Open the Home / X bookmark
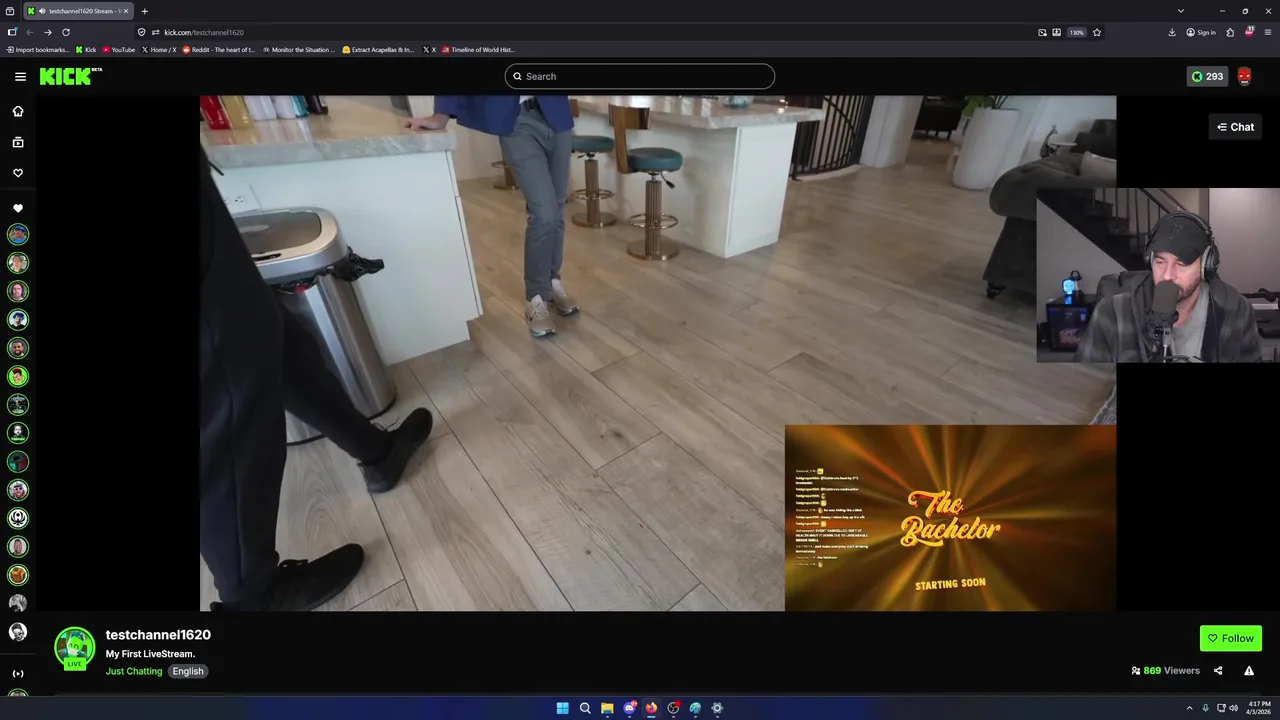1280x720 pixels. pos(159,49)
